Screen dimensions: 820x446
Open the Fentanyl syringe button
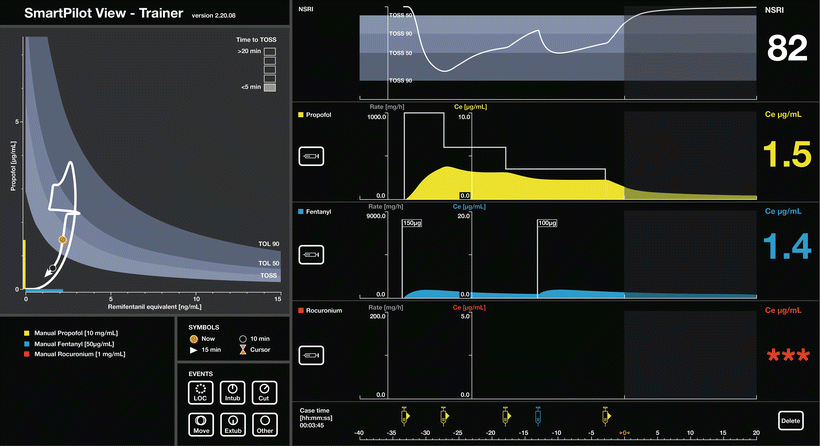[315, 256]
